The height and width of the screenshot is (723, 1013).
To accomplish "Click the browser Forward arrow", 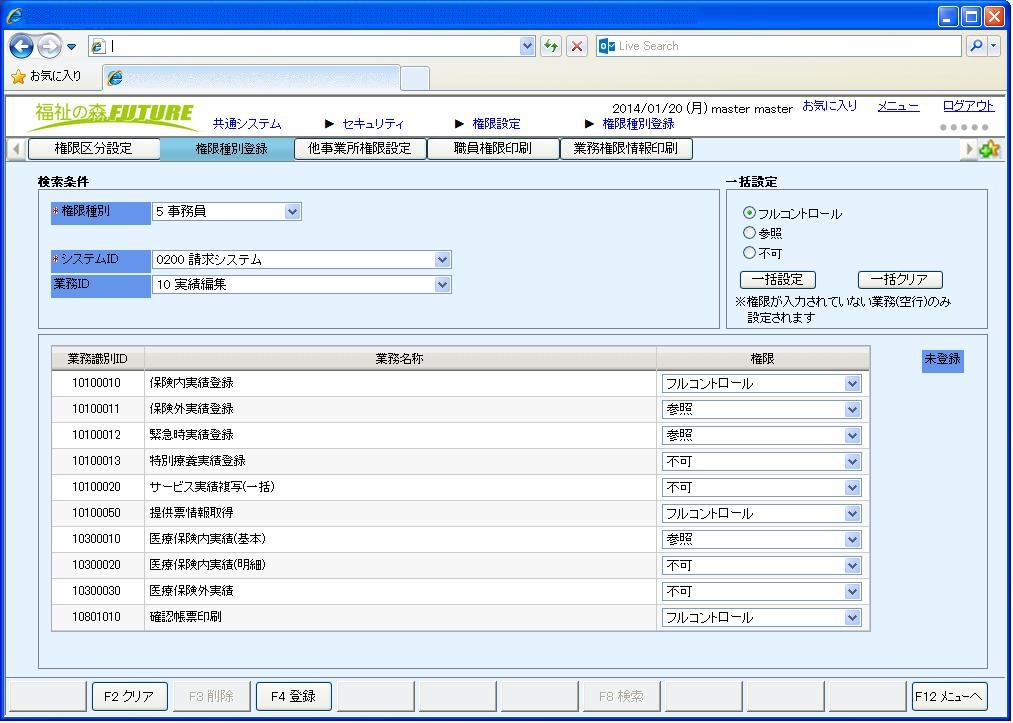I will 49,47.
